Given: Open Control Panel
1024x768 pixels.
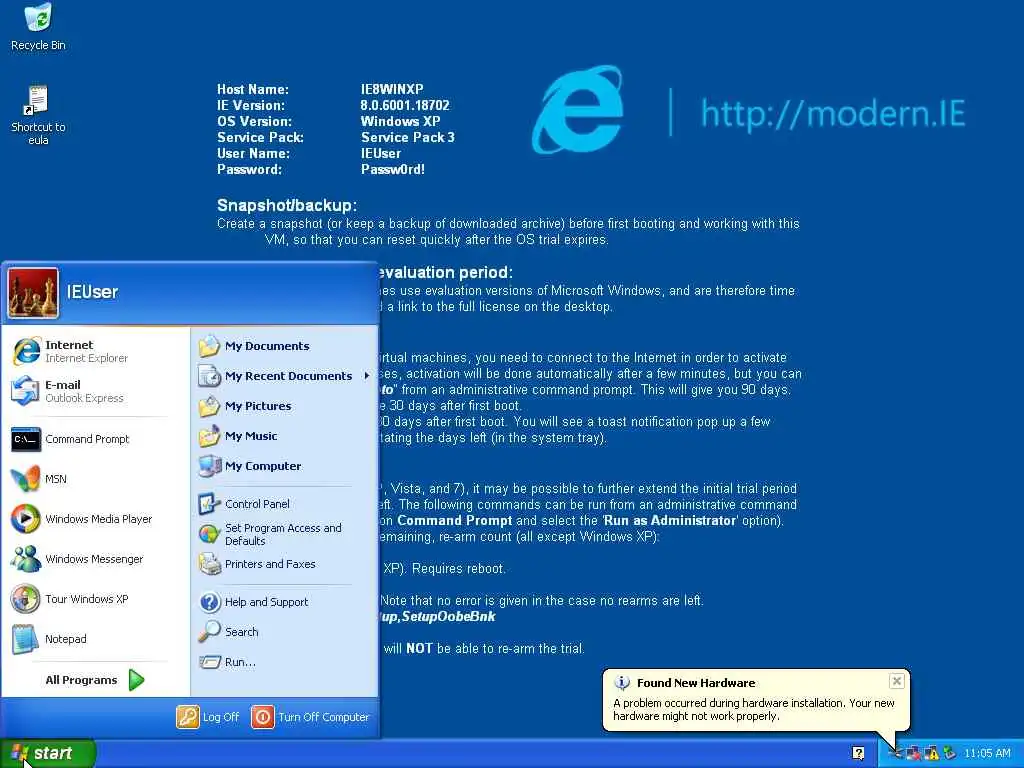Looking at the screenshot, I should tap(285, 504).
